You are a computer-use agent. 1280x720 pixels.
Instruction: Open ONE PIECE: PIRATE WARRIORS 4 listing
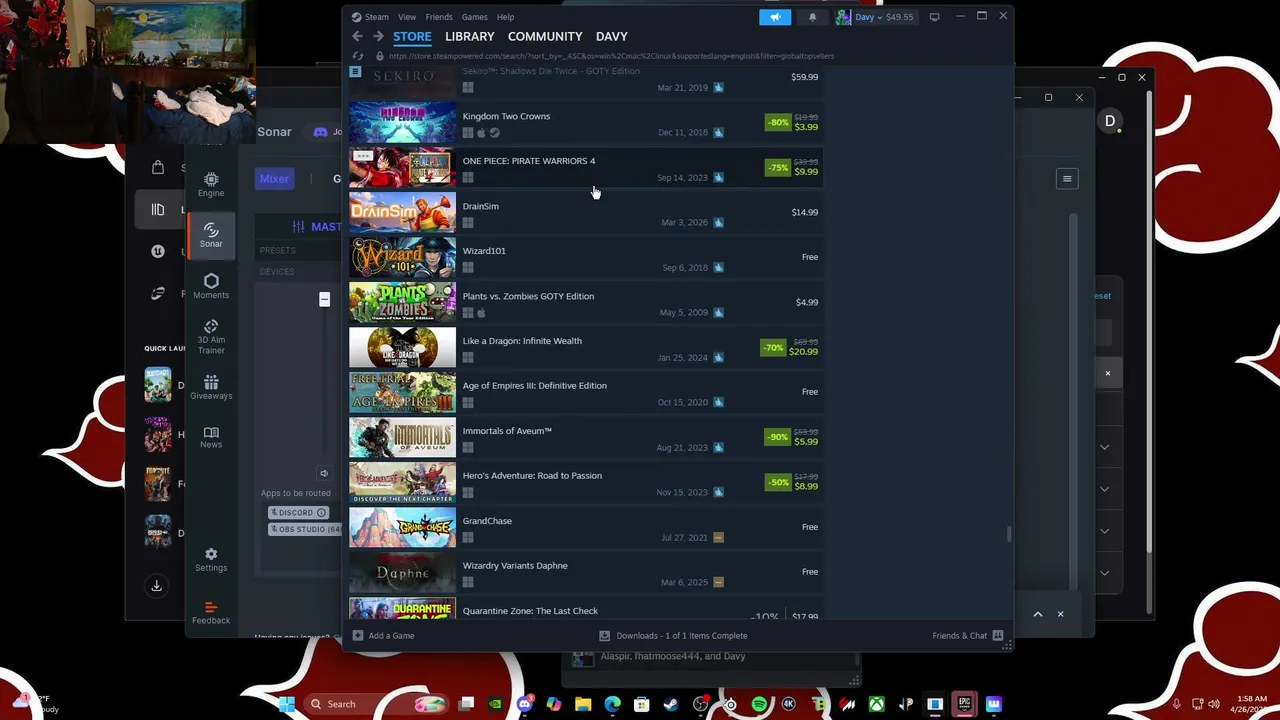pos(585,168)
